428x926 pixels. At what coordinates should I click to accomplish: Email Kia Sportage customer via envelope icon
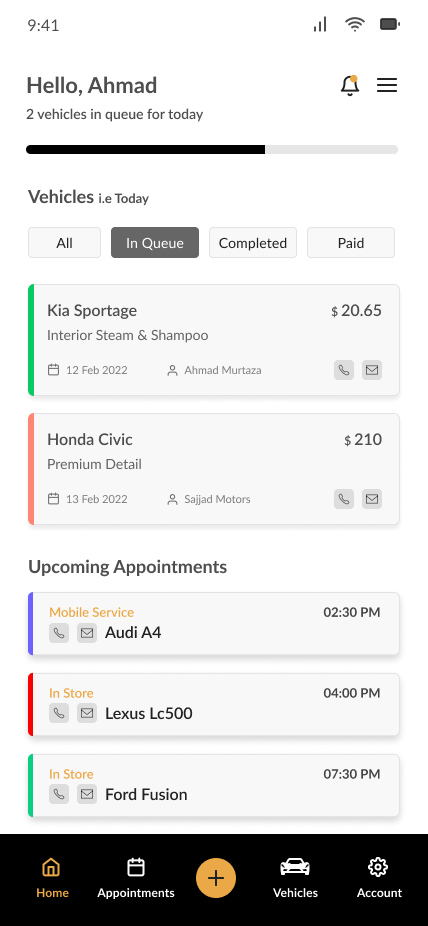[x=372, y=370]
